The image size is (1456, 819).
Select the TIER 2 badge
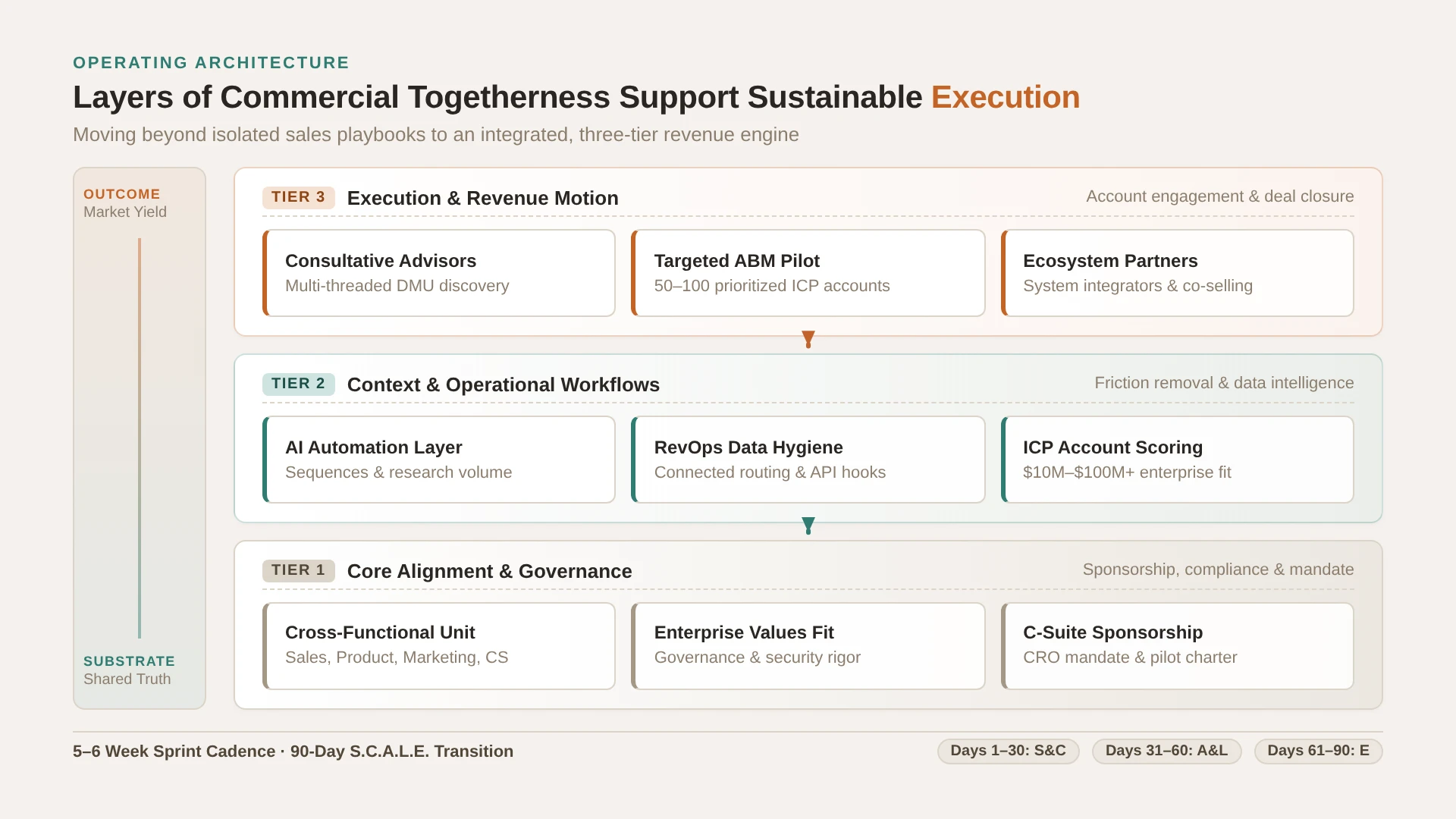coord(298,384)
